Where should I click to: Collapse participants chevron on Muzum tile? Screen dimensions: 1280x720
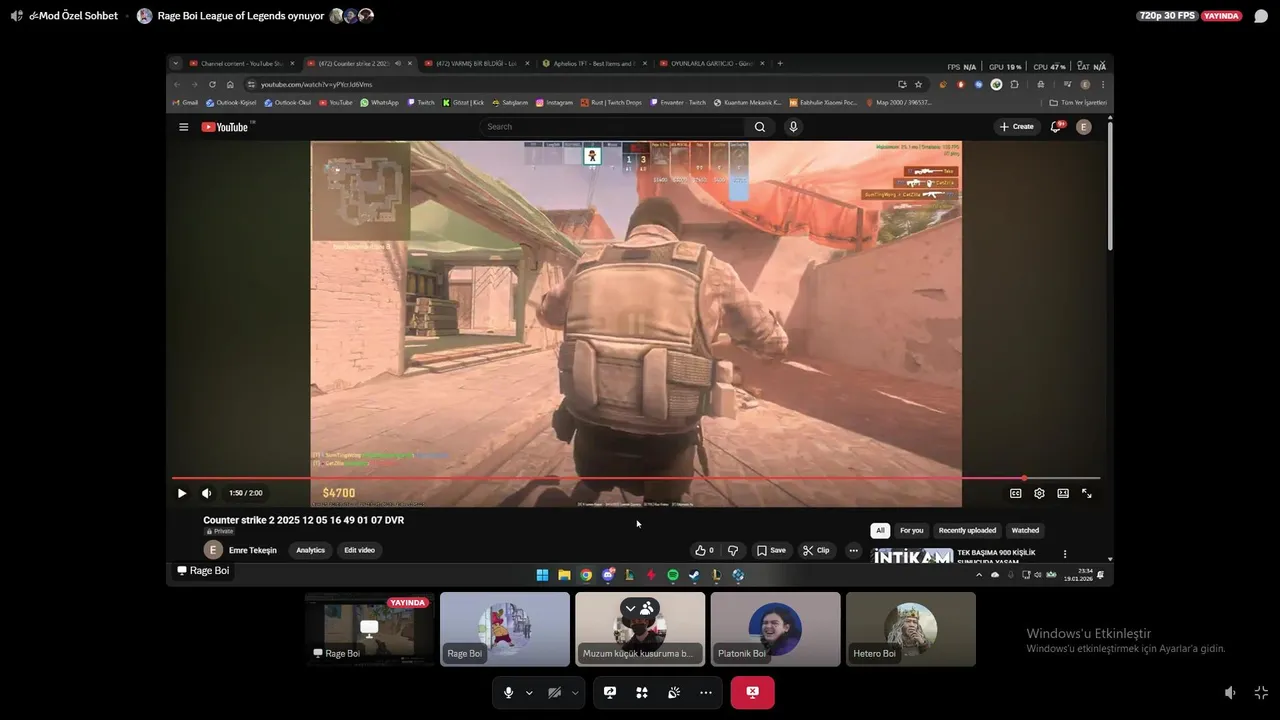click(x=630, y=608)
